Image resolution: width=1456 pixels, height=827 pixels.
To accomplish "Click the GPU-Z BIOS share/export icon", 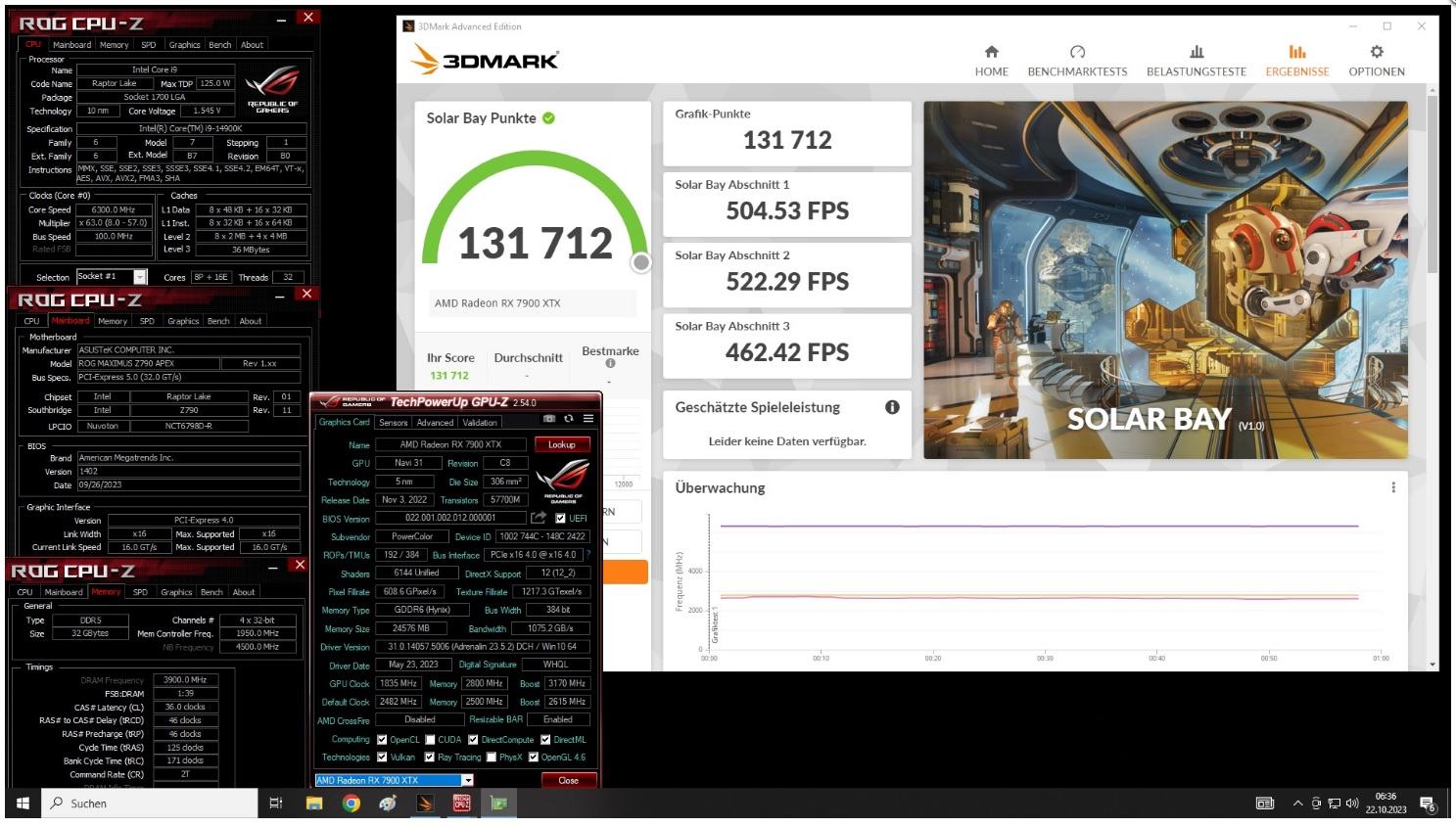I will [539, 518].
